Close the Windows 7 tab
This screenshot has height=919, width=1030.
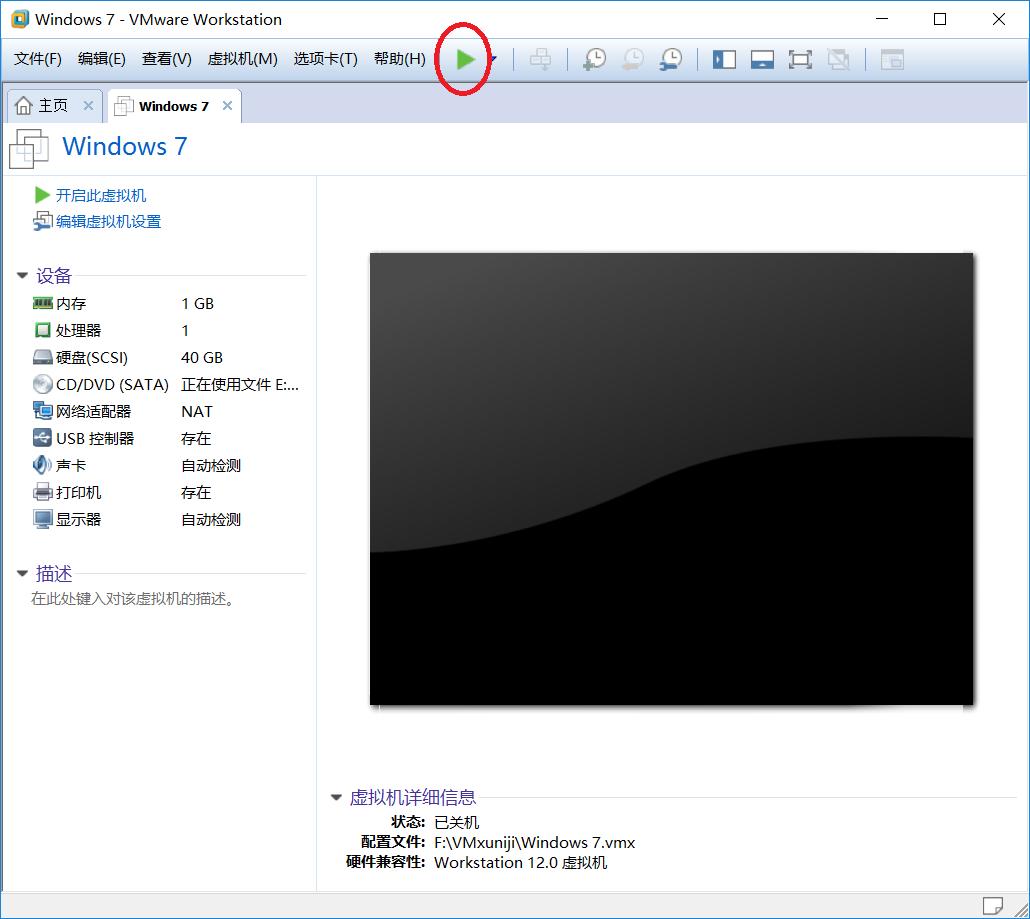coord(228,106)
